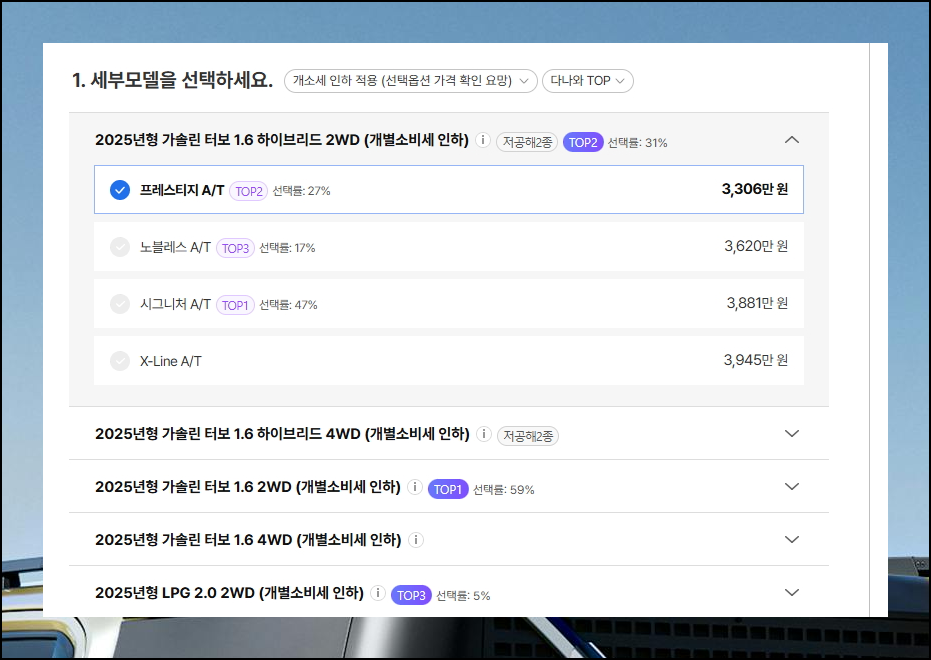Click the 시그니처 A/T trim name
Screen dimensions: 931x660
click(176, 304)
